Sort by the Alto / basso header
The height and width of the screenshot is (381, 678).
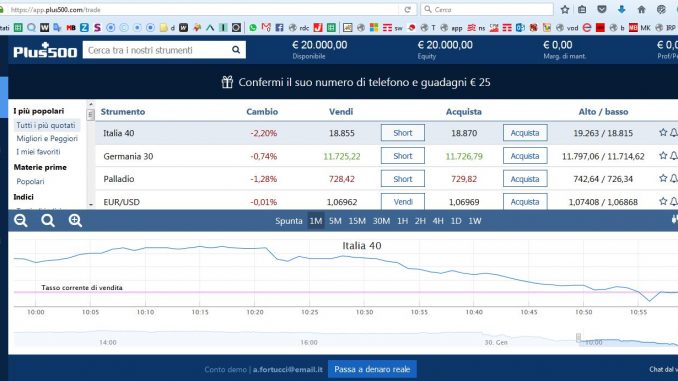coord(603,112)
